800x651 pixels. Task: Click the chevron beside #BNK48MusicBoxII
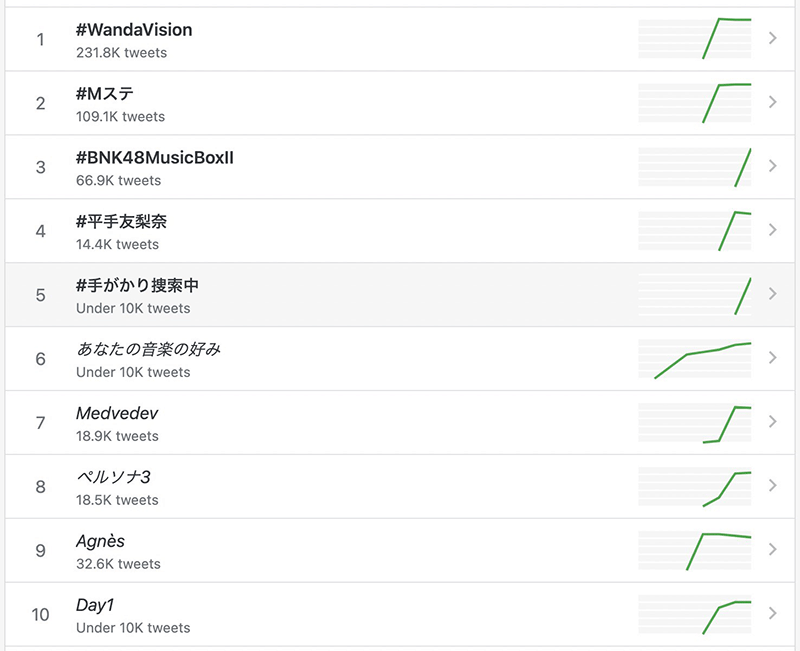(x=772, y=166)
